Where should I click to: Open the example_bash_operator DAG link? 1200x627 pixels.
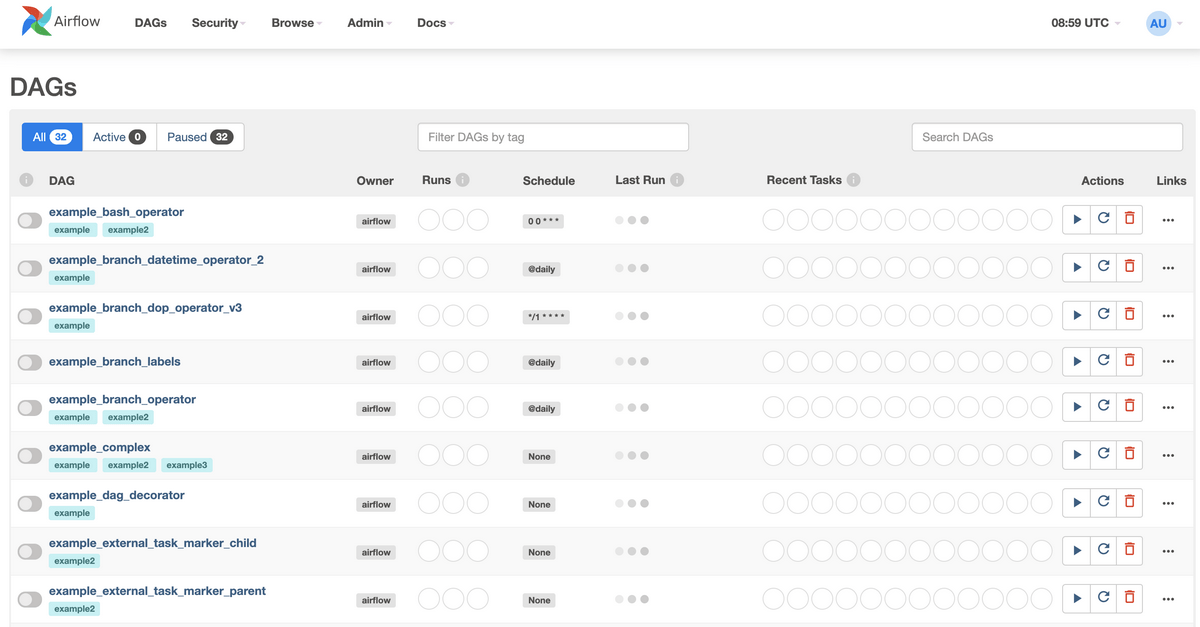point(116,212)
